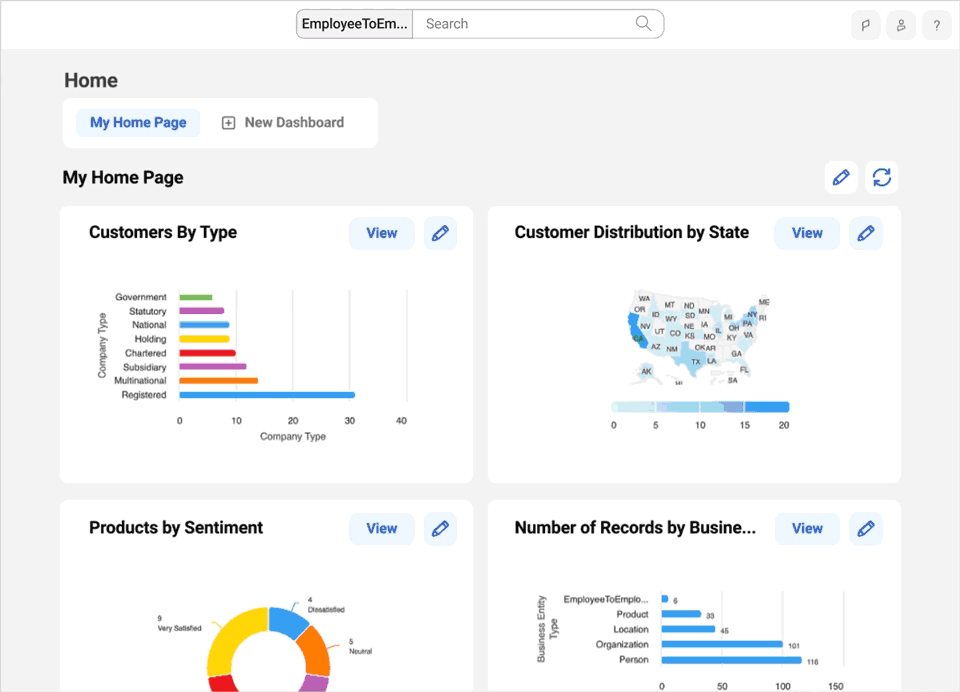This screenshot has width=960, height=692.
Task: Click the 'Dissatisfied' donut label
Action: tap(326, 610)
